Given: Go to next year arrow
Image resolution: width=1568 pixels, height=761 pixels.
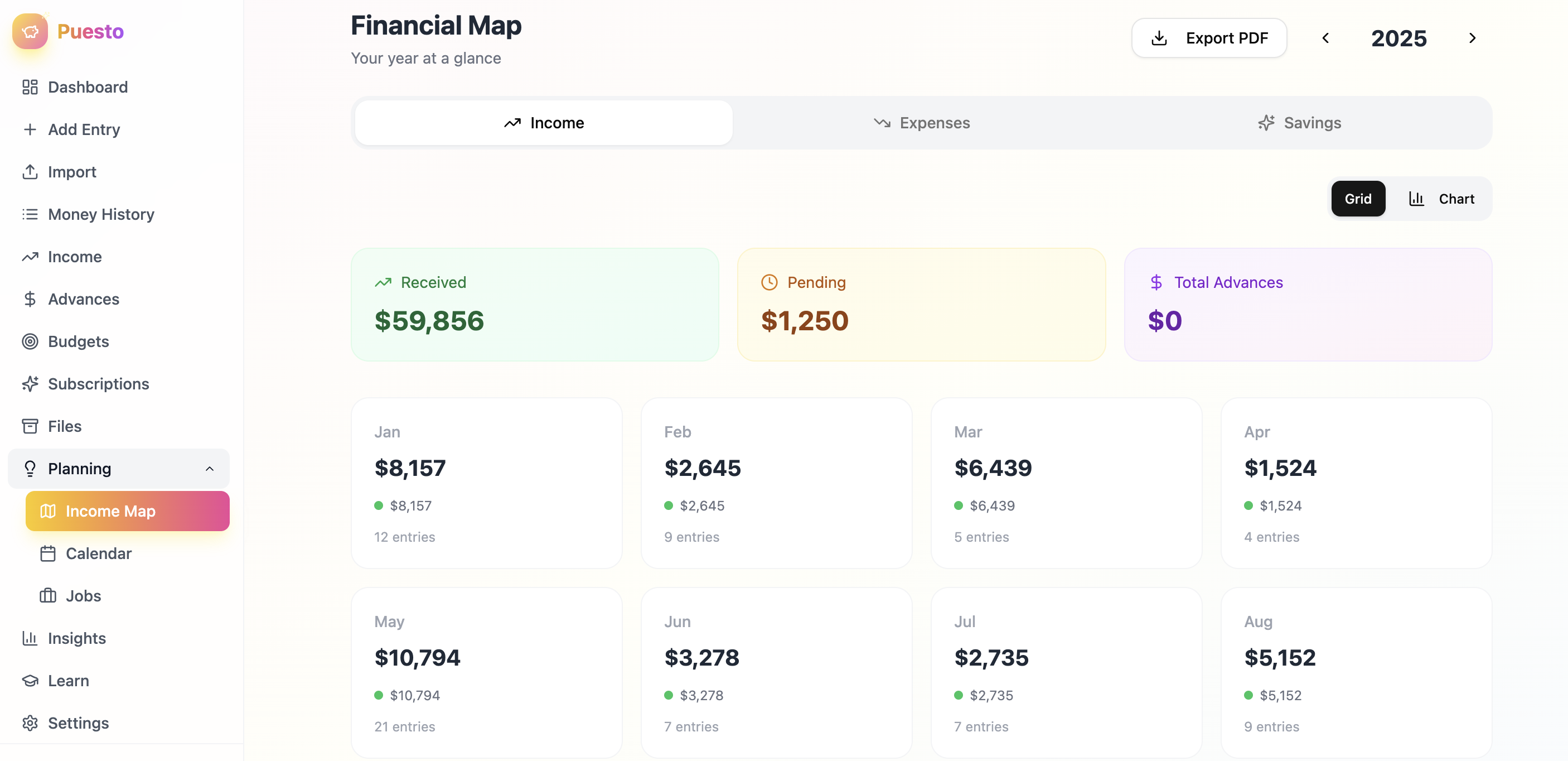Looking at the screenshot, I should [x=1472, y=38].
